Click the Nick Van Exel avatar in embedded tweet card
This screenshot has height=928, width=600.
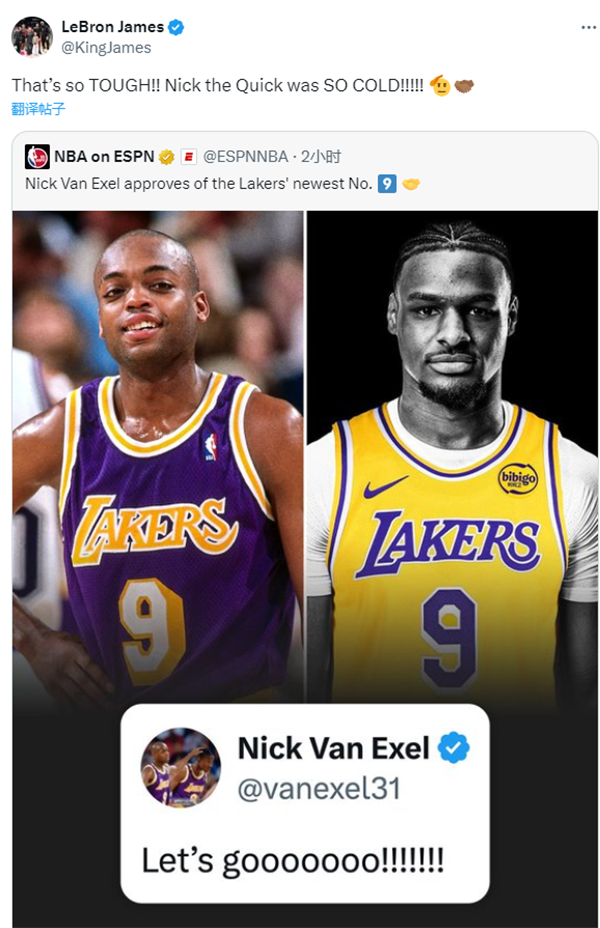[x=180, y=767]
